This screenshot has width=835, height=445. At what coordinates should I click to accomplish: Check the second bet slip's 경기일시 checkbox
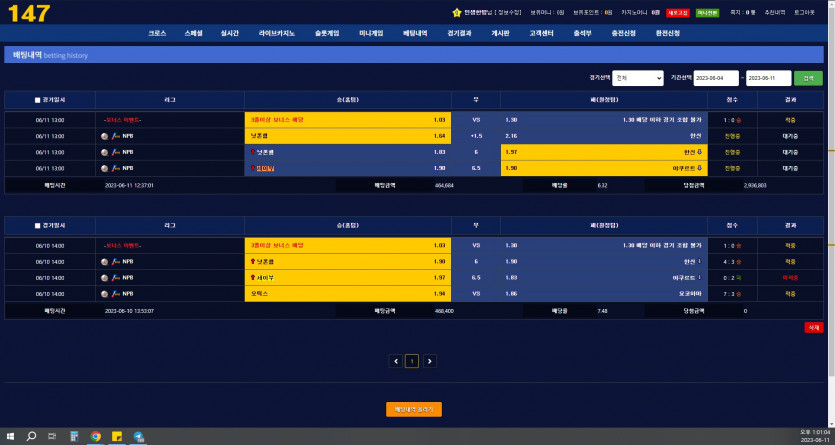[37, 226]
